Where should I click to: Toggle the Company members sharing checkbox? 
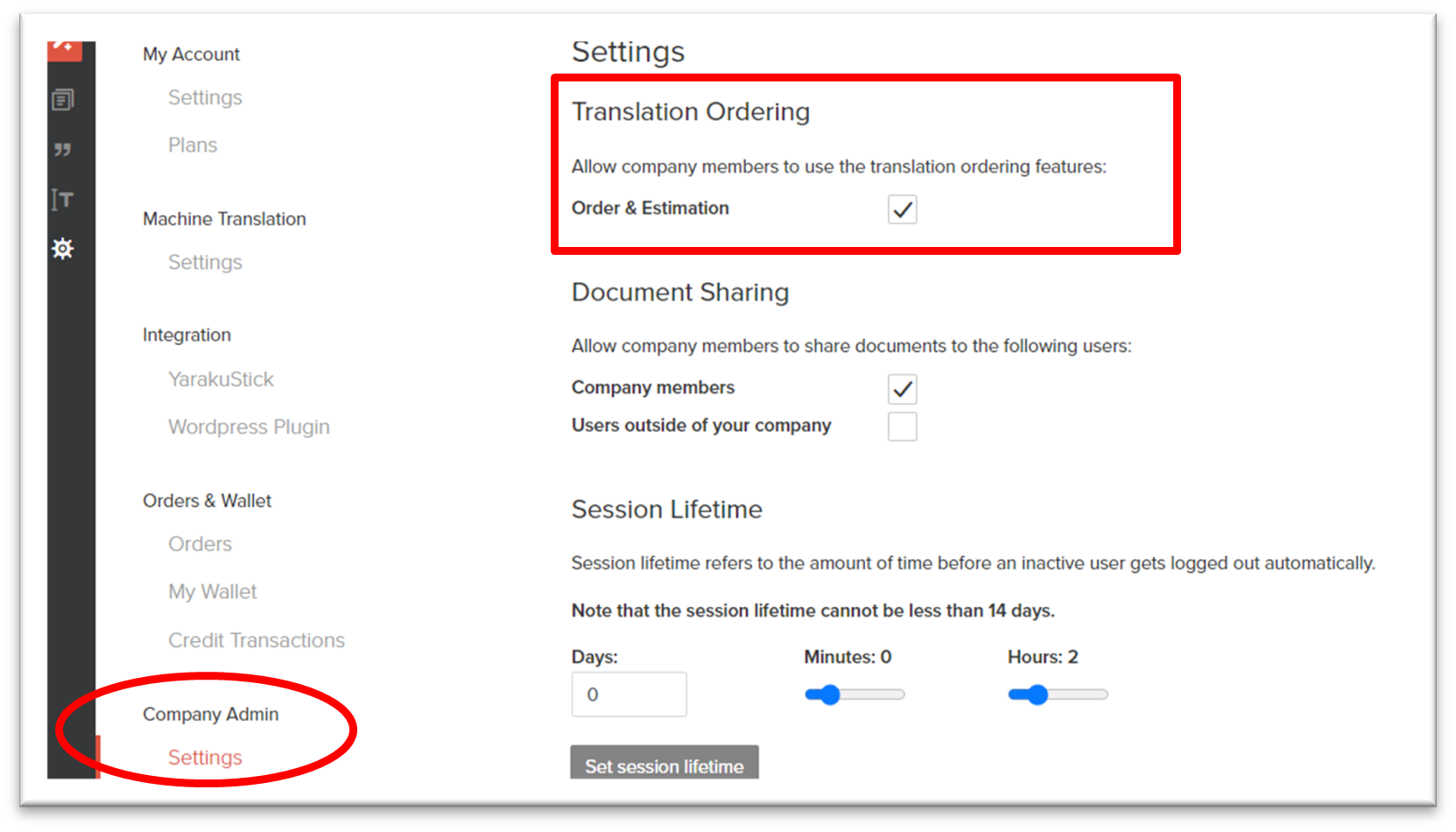point(902,389)
